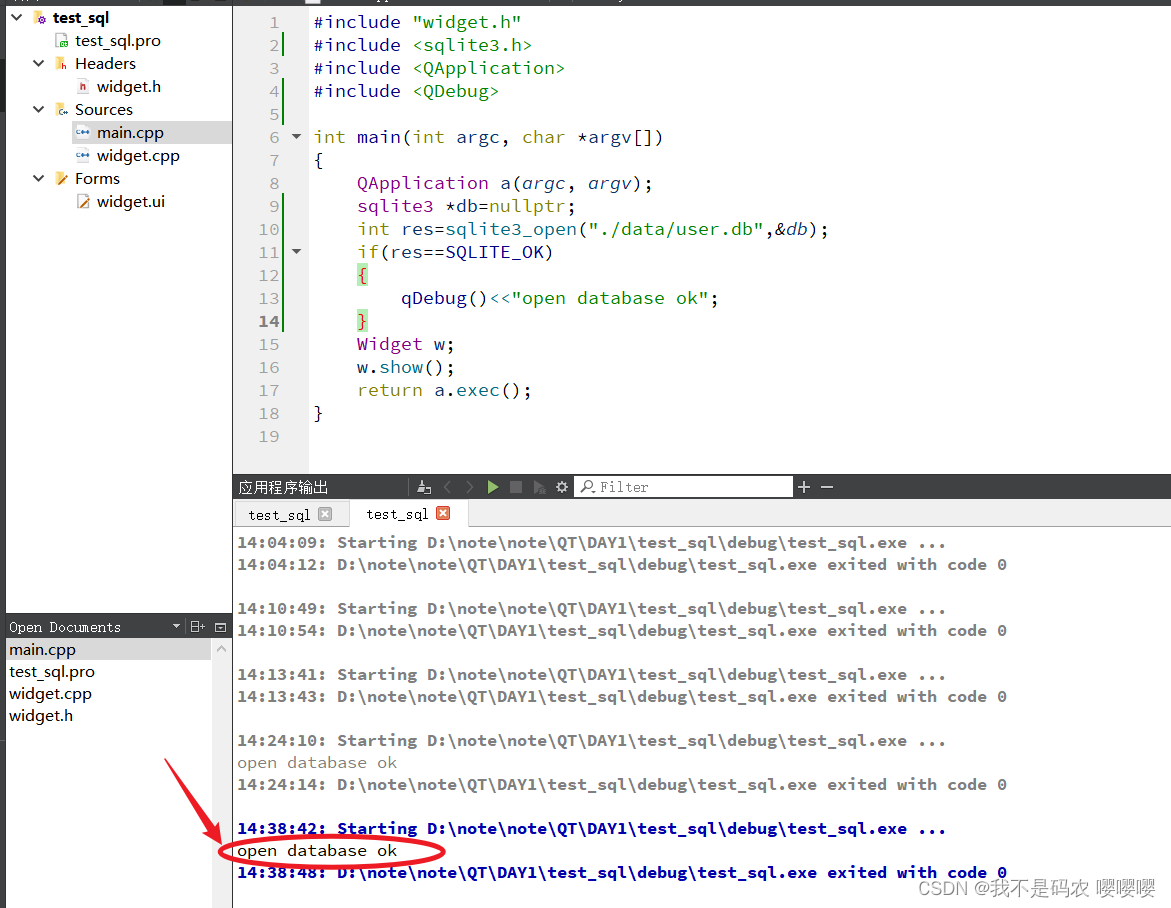This screenshot has height=908, width=1171.
Task: Open output pane settings via the gear icon
Action: [560, 487]
